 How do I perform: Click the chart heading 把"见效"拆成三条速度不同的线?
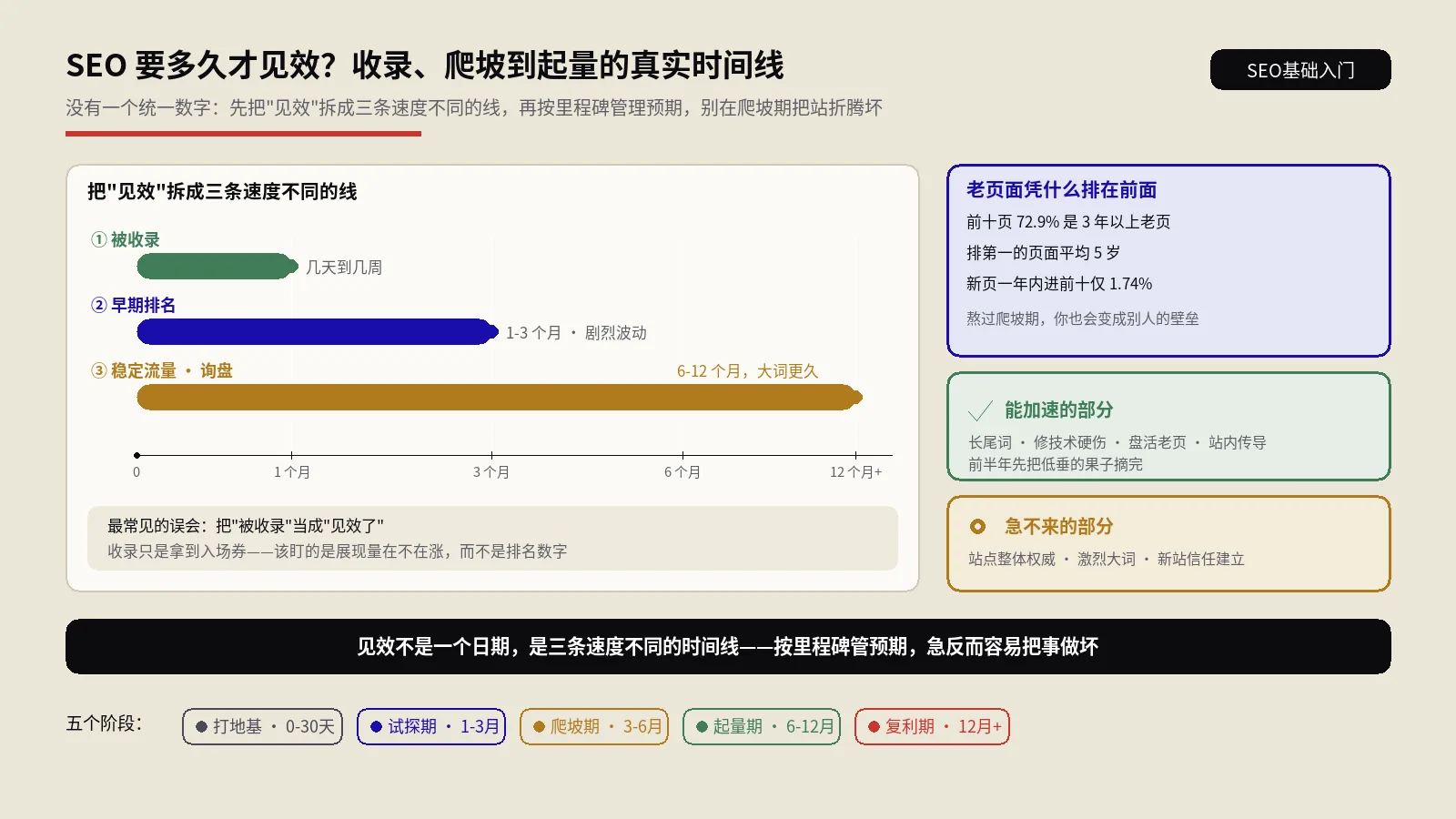click(222, 191)
